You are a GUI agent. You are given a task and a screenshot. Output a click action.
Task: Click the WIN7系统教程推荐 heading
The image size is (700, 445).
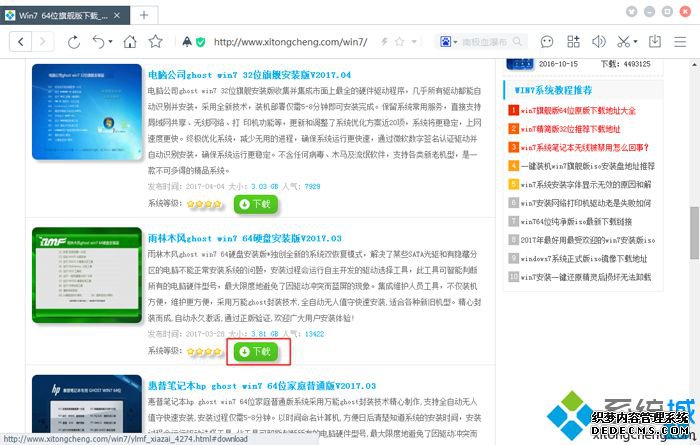click(x=553, y=90)
